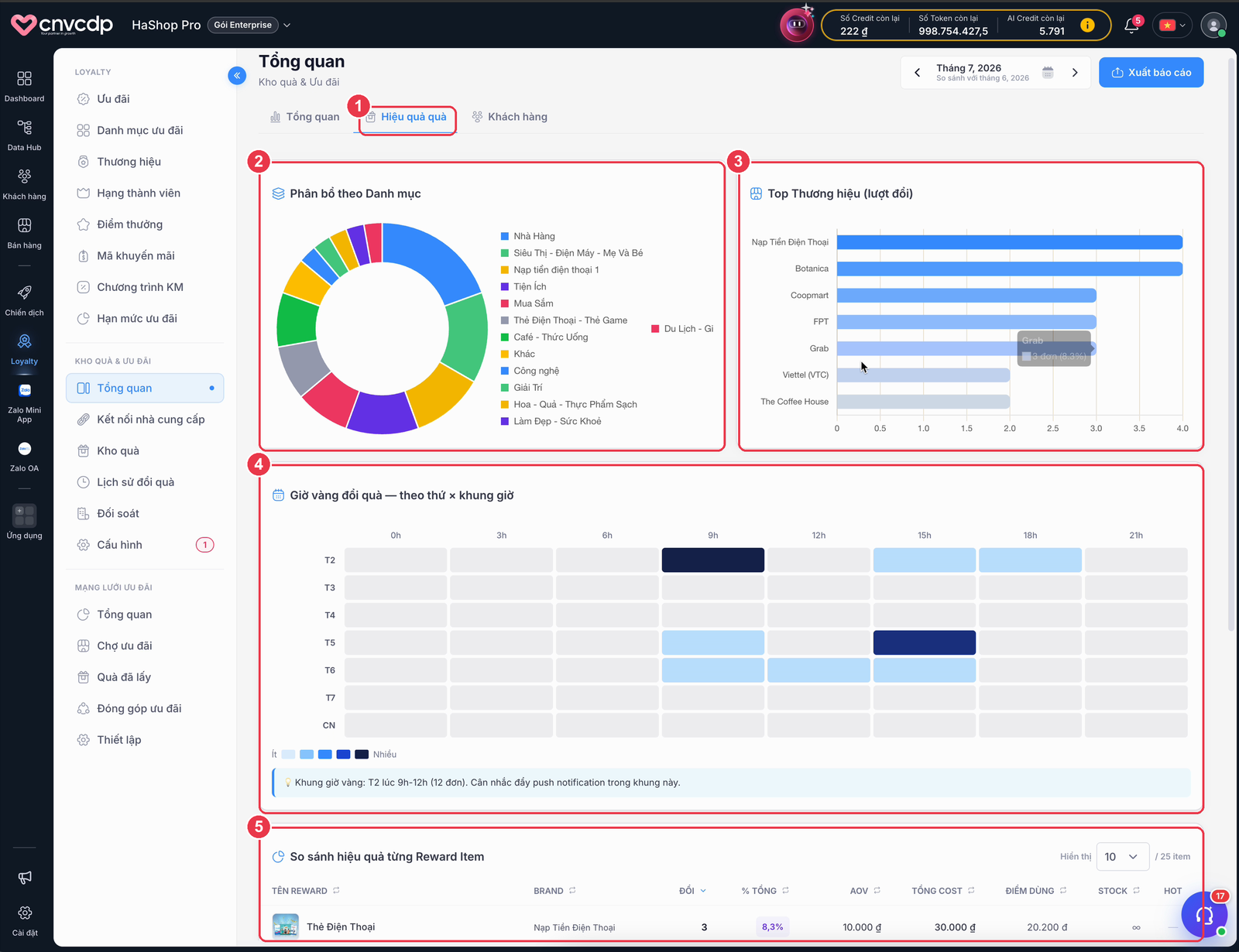Toggle Nhà Hàng legend item

pyautogui.click(x=528, y=236)
